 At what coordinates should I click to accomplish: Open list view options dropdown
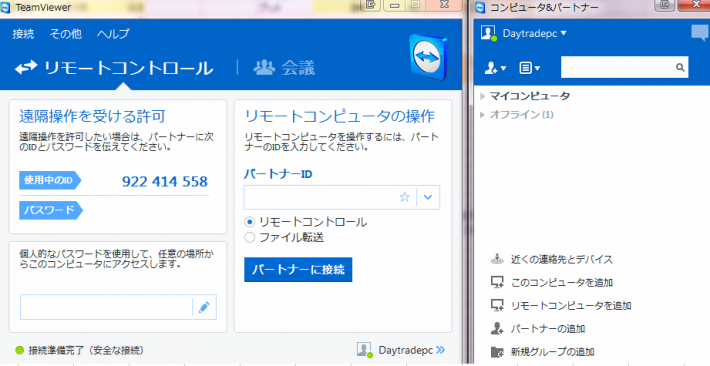529,68
